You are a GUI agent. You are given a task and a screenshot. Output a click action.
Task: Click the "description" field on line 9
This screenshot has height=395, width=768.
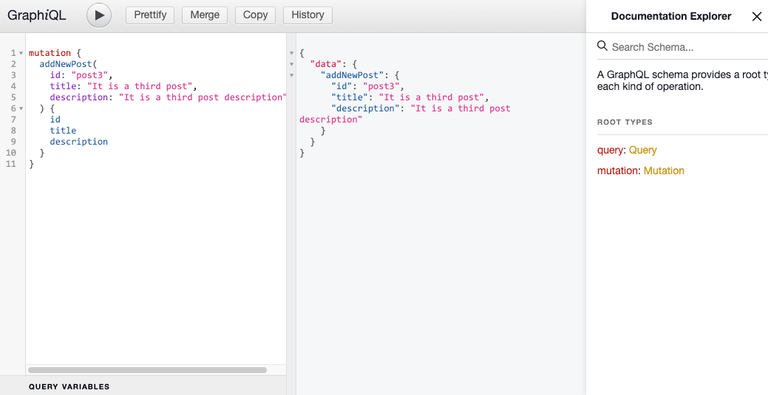[x=78, y=142]
